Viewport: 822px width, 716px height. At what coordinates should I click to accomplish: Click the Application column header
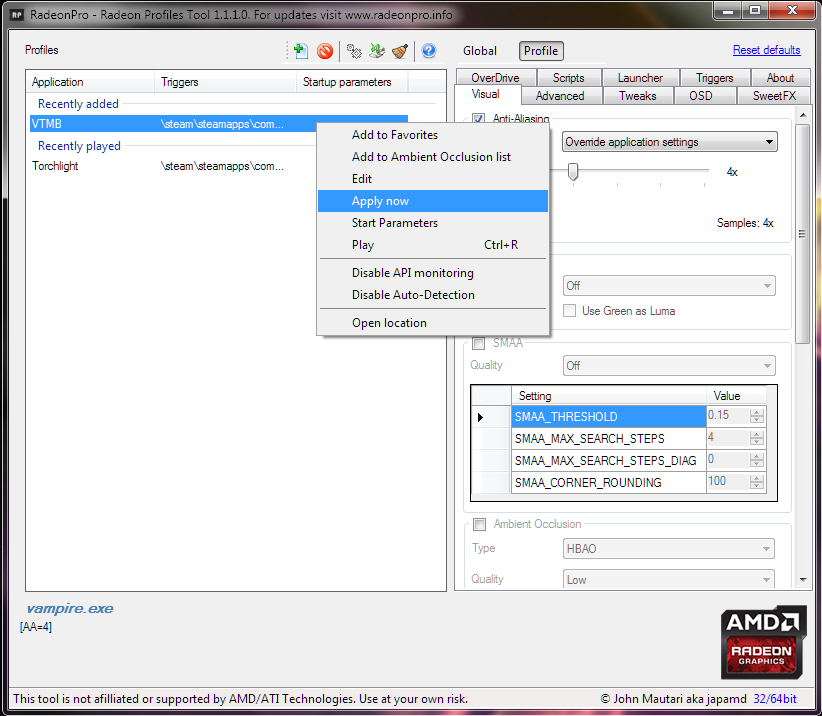tap(90, 82)
